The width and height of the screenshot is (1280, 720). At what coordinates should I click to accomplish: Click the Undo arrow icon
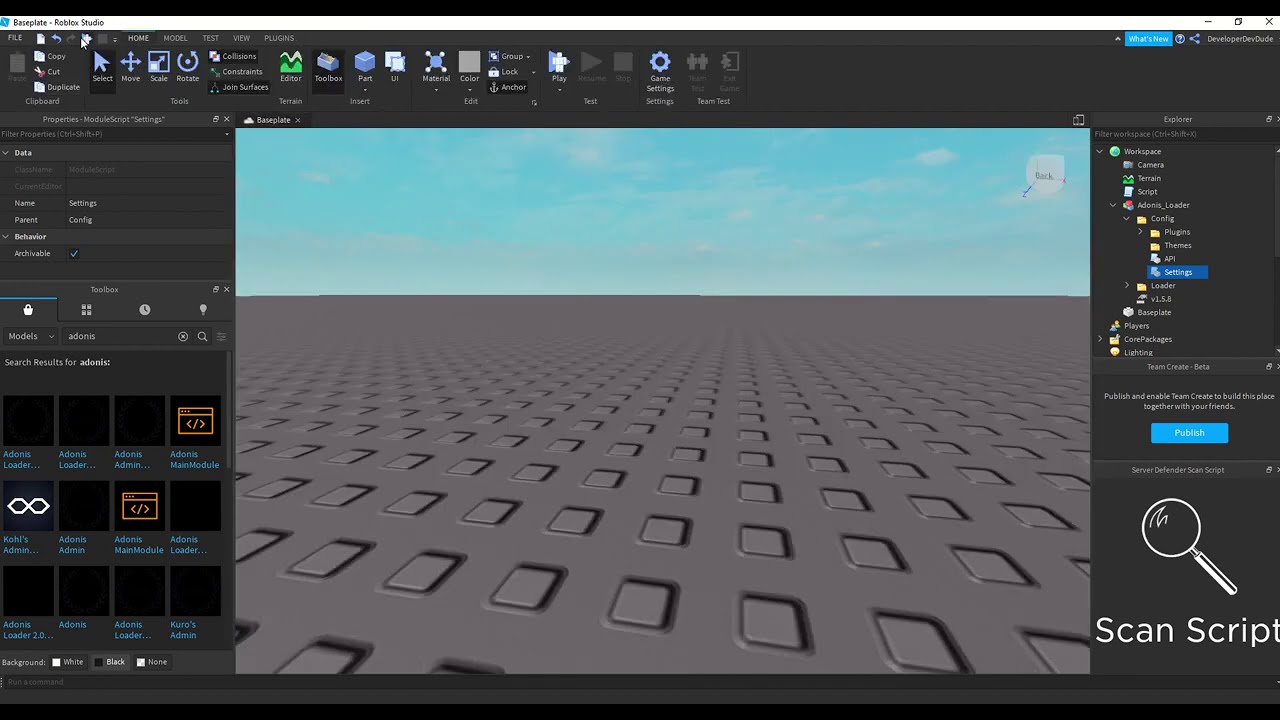point(56,38)
